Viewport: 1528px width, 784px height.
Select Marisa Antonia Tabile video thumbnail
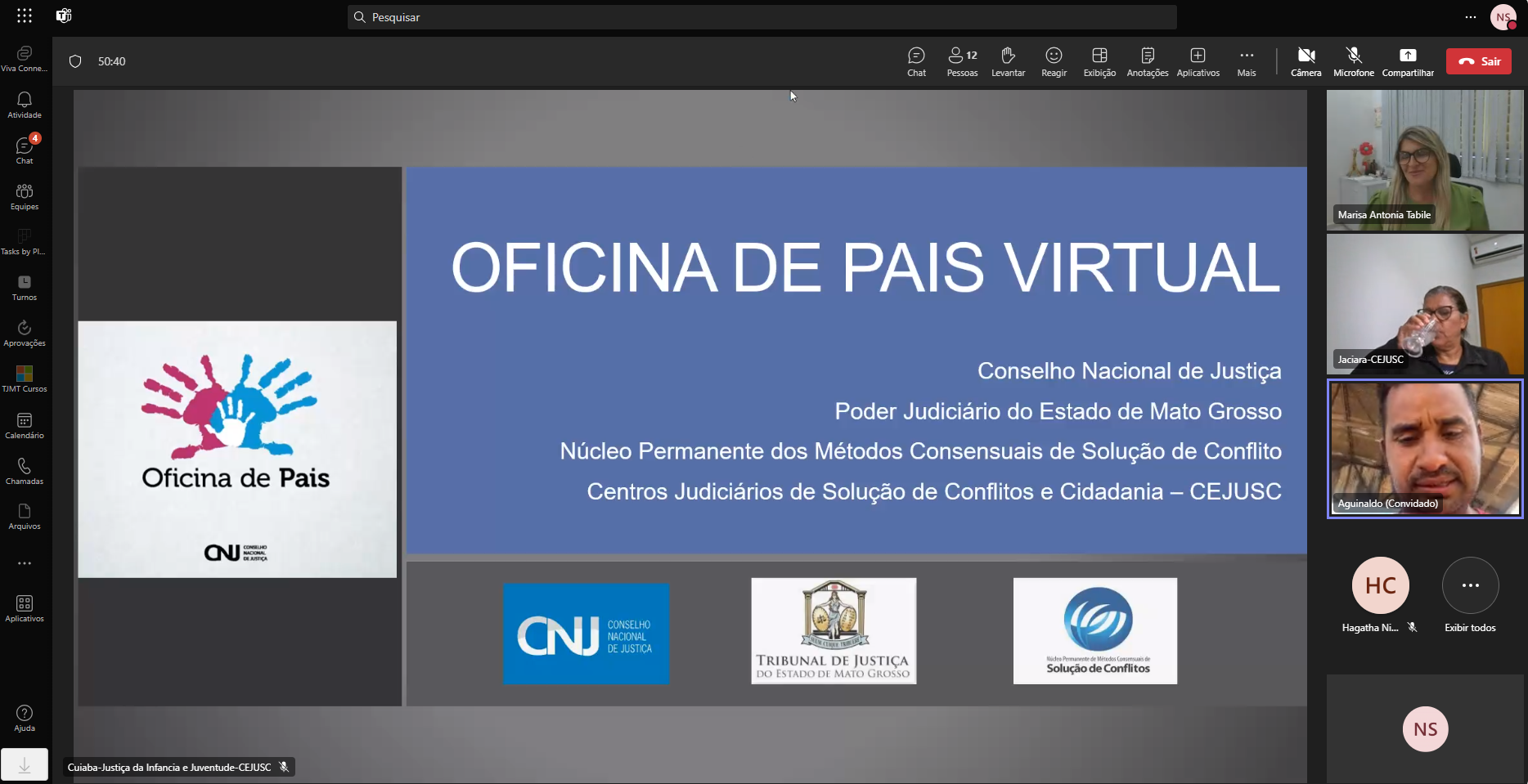coord(1424,159)
